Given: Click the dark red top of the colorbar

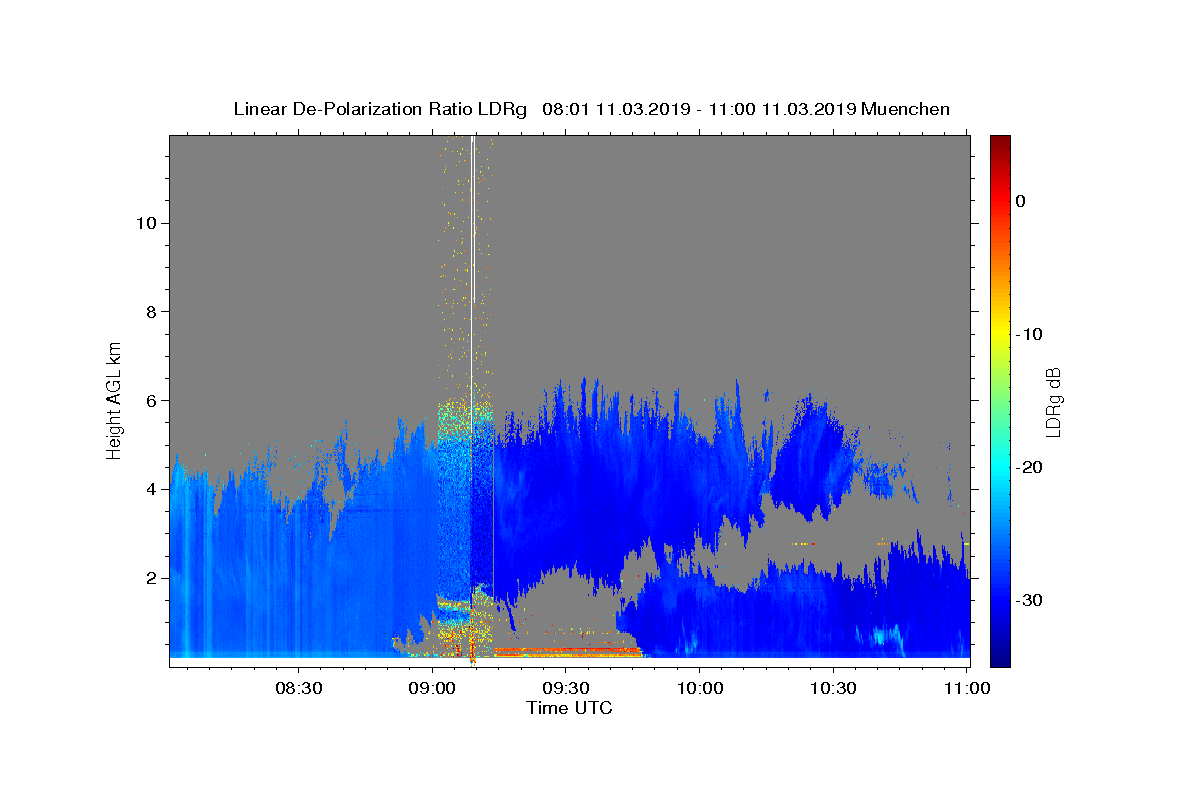Looking at the screenshot, I should click(x=1000, y=145).
